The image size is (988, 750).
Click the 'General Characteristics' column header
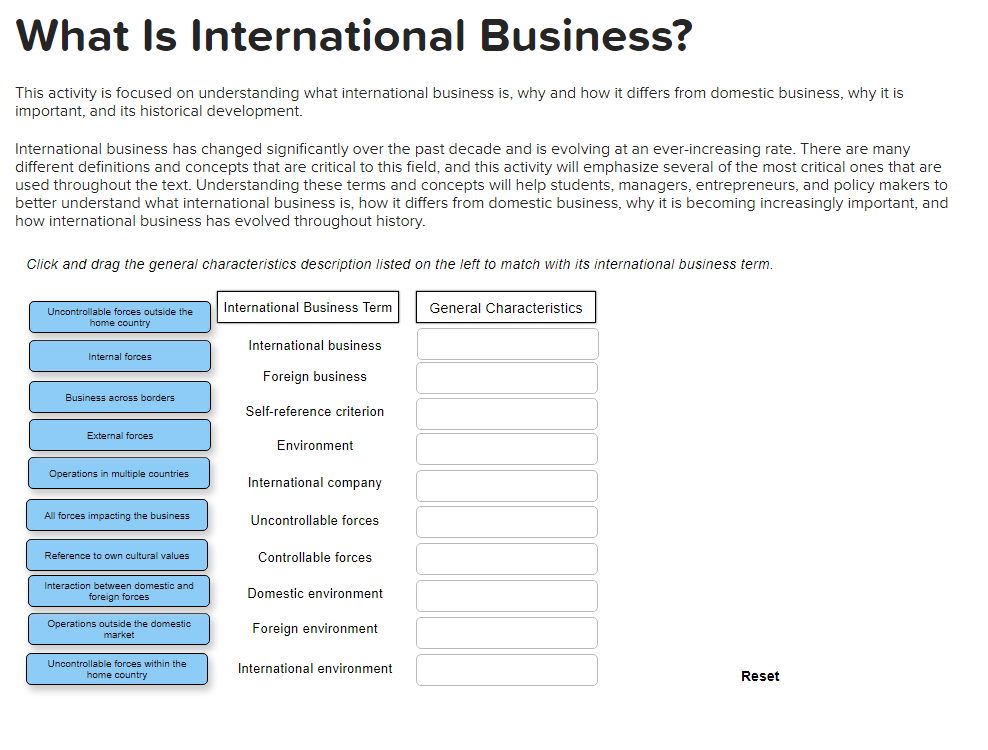505,307
